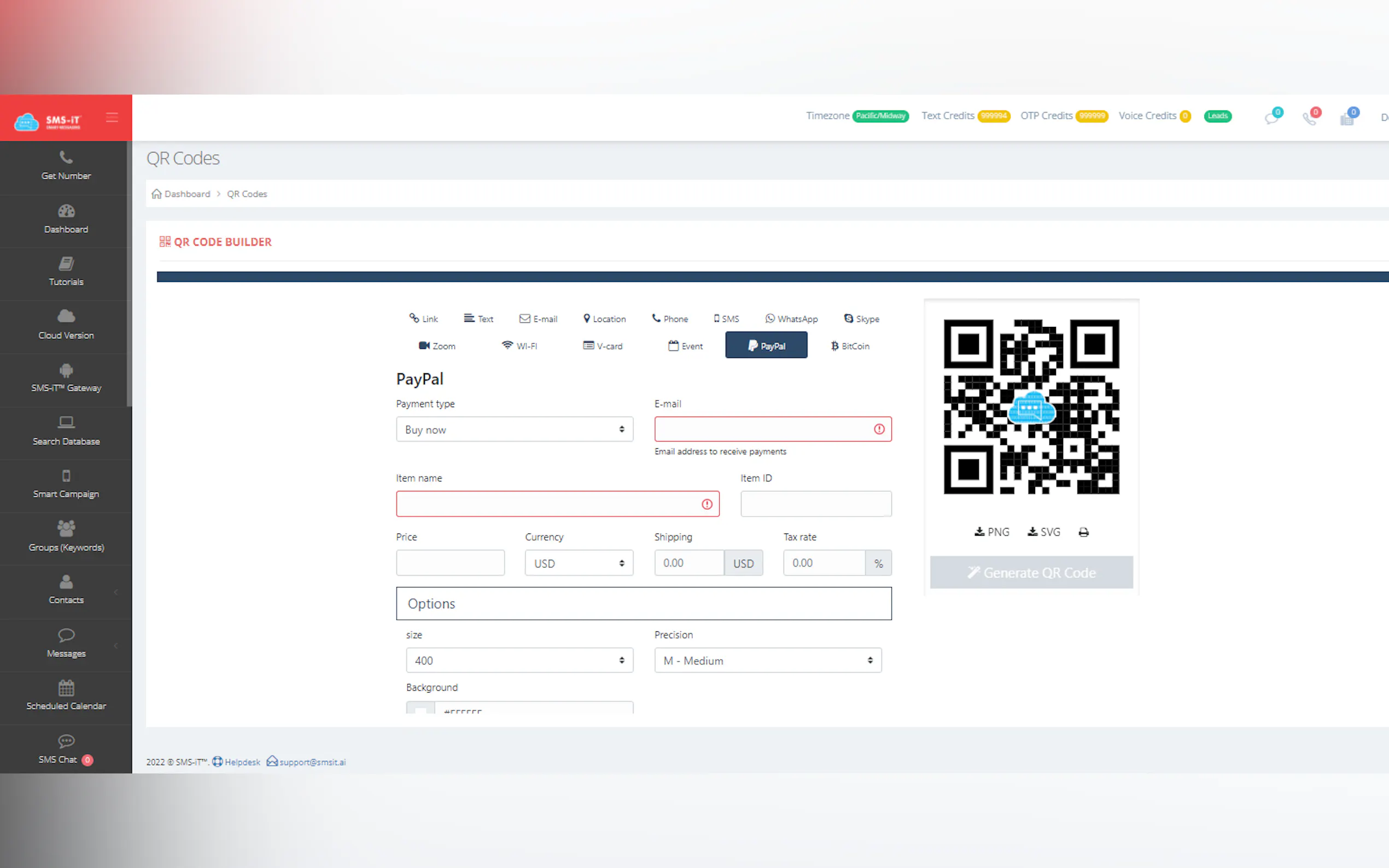Switch to the BitCoin QR tab
The width and height of the screenshot is (1389, 868).
[x=849, y=346]
